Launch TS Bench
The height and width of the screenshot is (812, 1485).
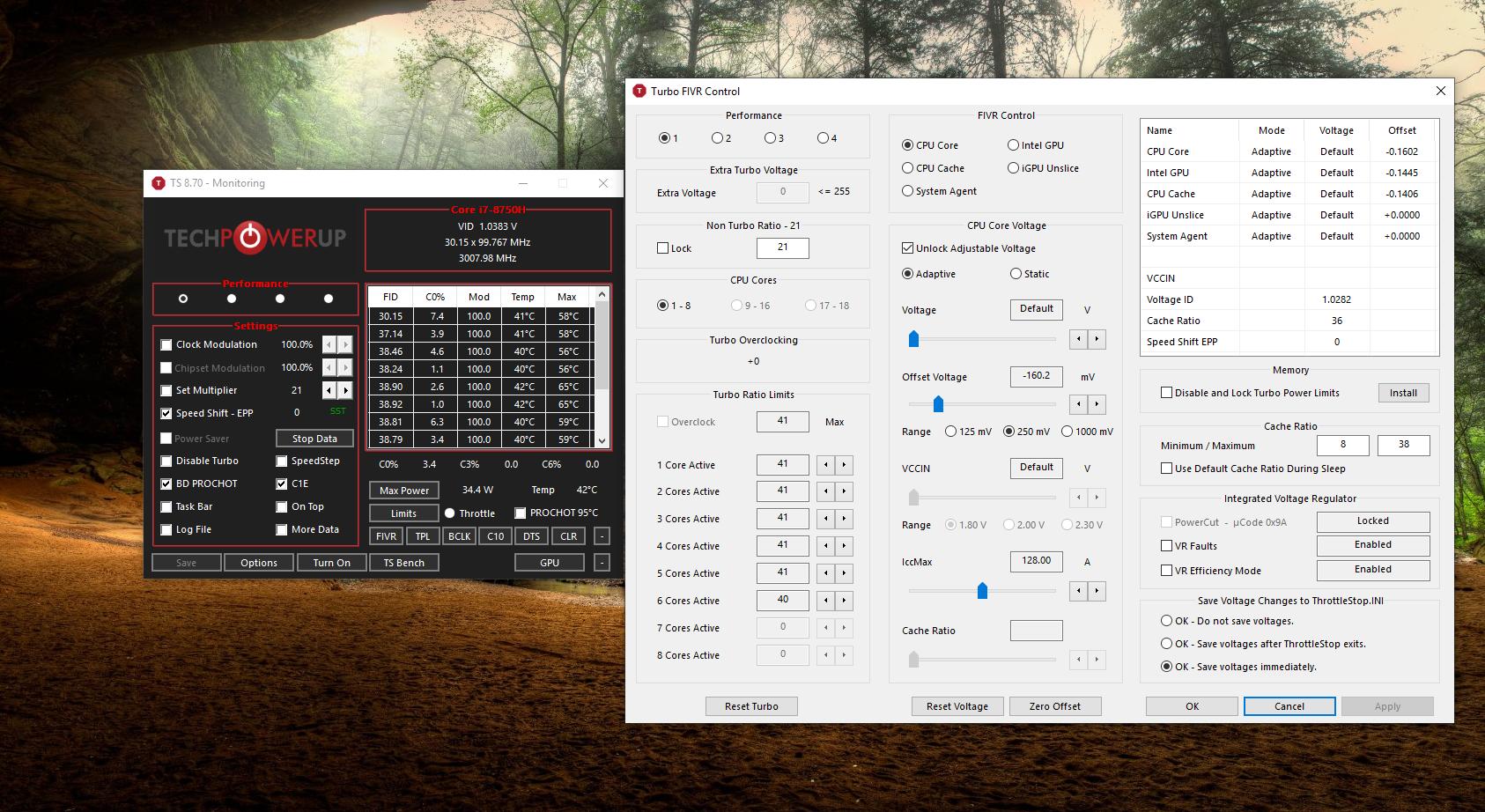tap(404, 563)
